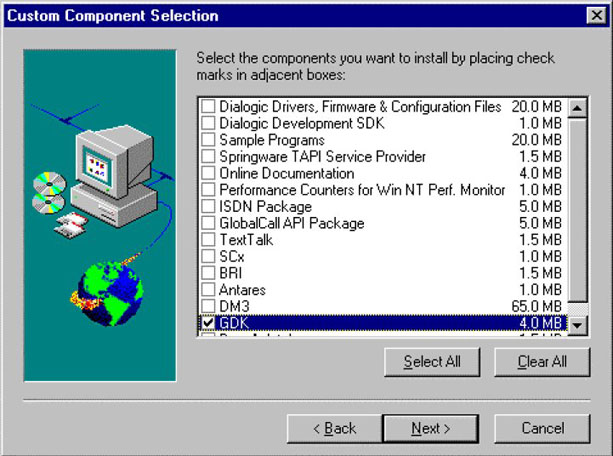The height and width of the screenshot is (456, 613).
Task: Select the DM3 65.0 MB size value
Action: (537, 306)
